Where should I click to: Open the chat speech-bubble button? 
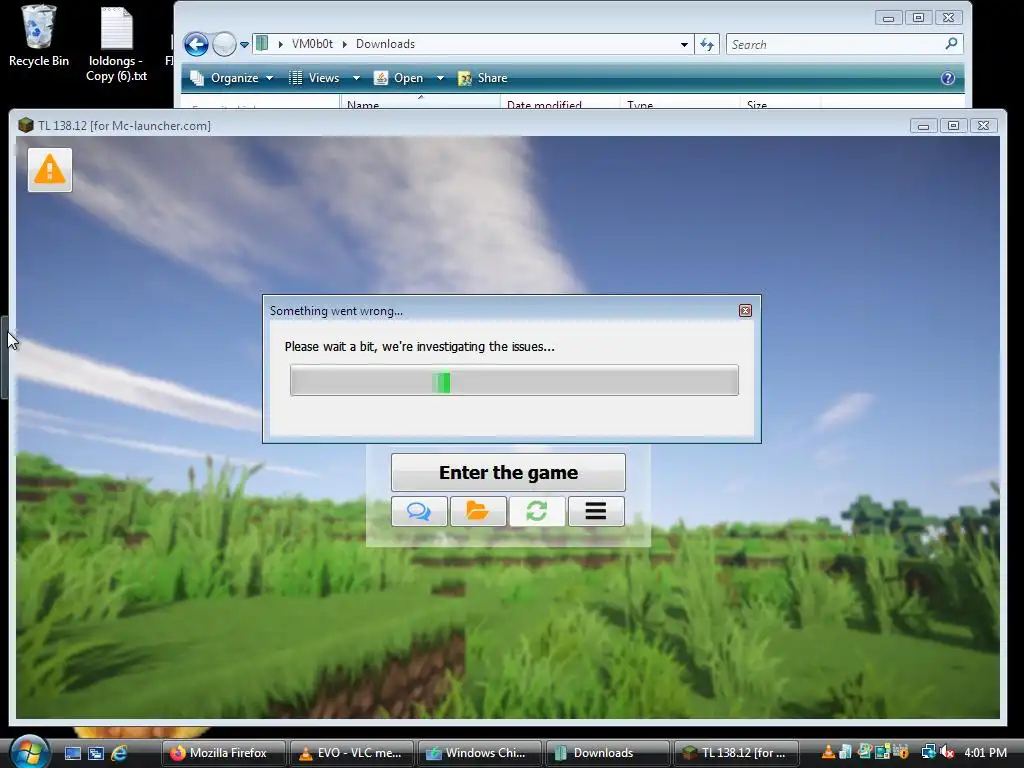pos(419,511)
